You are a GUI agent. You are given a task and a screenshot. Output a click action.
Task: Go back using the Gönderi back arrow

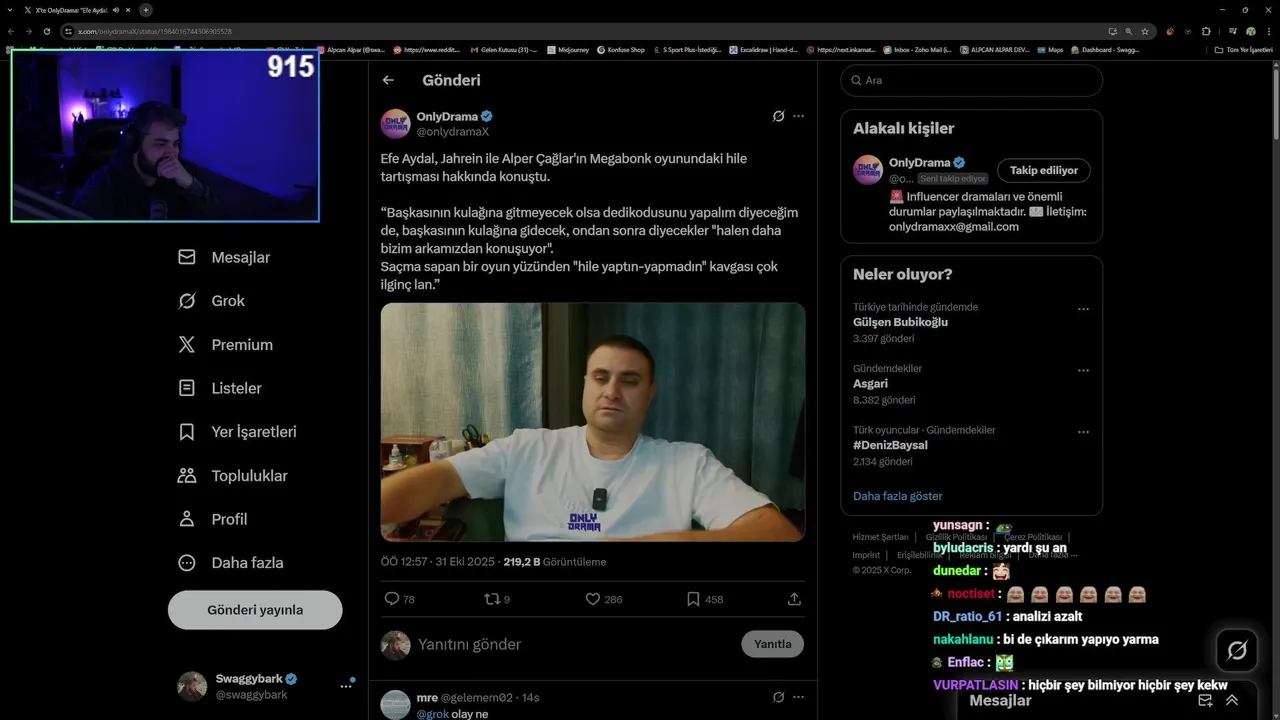coord(388,80)
